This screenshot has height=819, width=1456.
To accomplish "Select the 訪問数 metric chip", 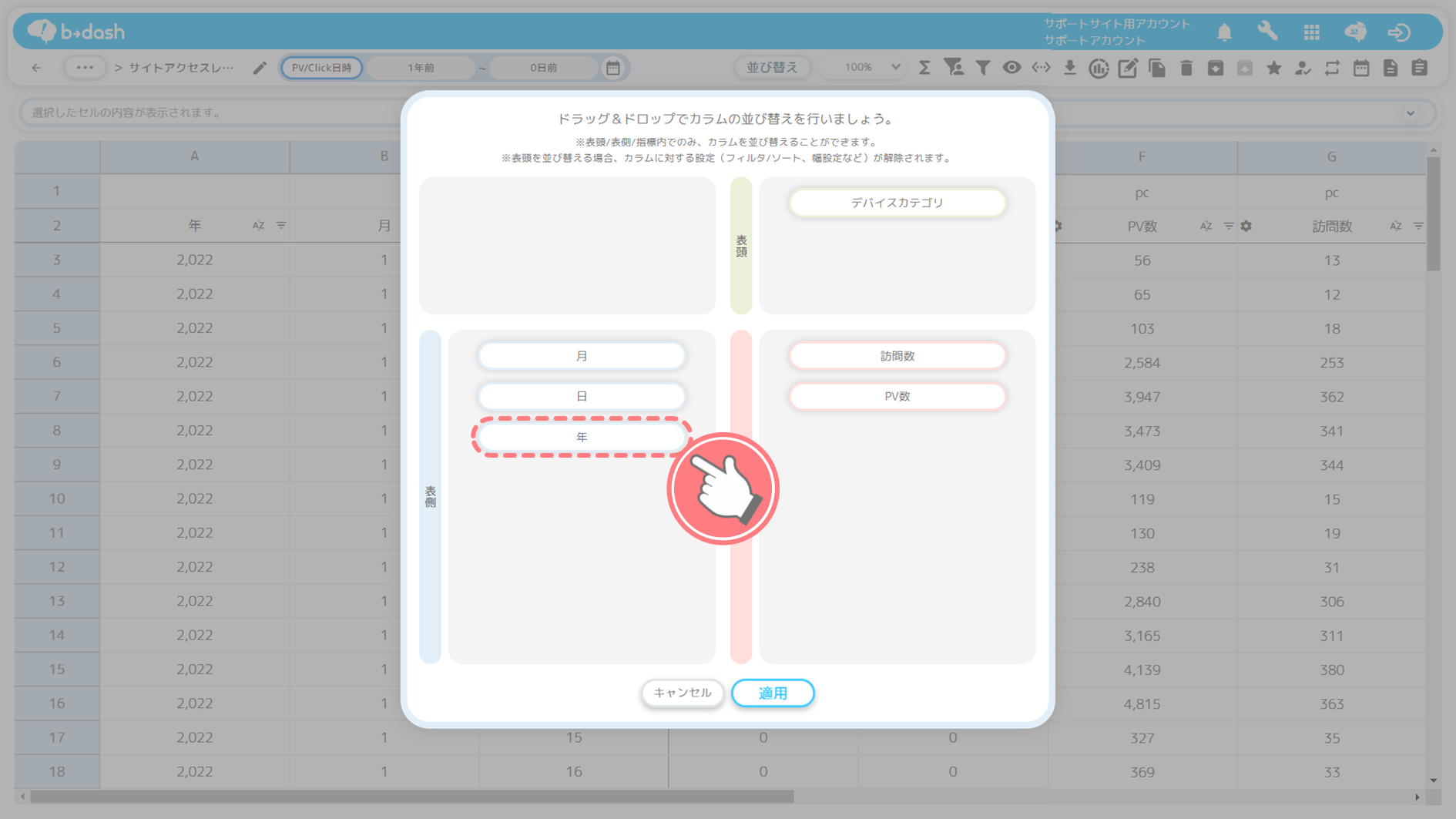I will (897, 356).
